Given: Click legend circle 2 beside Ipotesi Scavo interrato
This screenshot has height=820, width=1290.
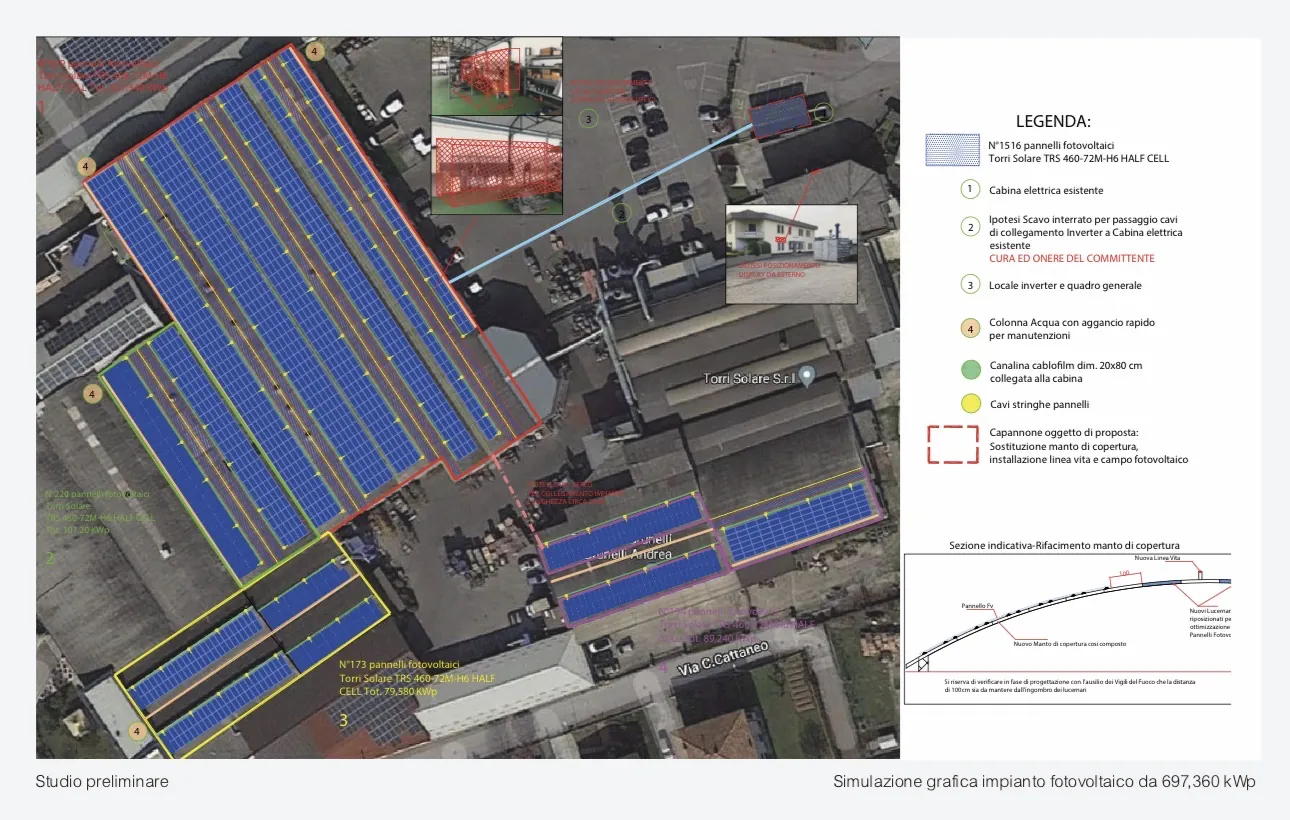Looking at the screenshot, I should 968,227.
